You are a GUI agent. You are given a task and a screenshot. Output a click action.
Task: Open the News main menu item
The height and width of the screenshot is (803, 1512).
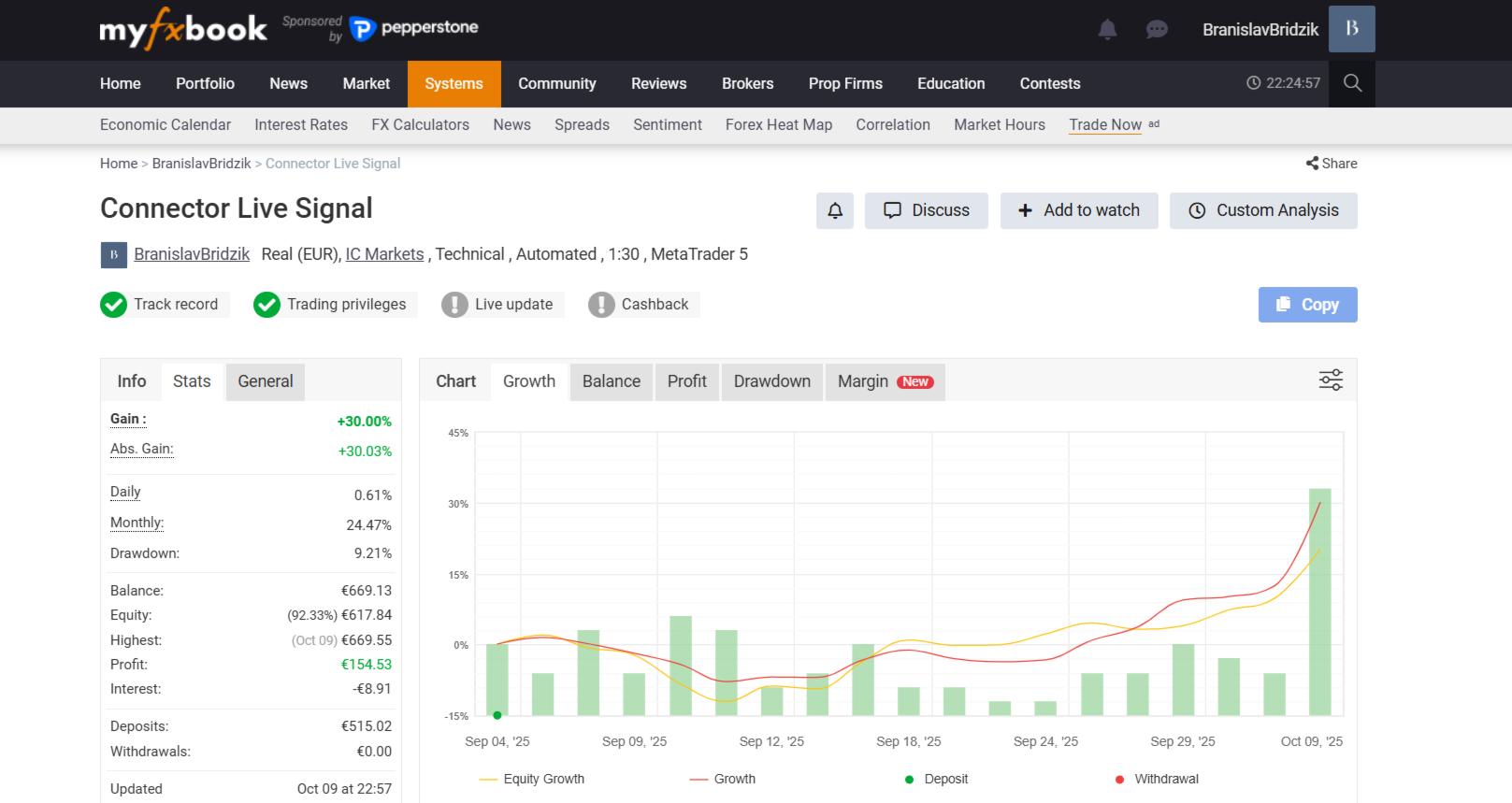click(x=288, y=84)
